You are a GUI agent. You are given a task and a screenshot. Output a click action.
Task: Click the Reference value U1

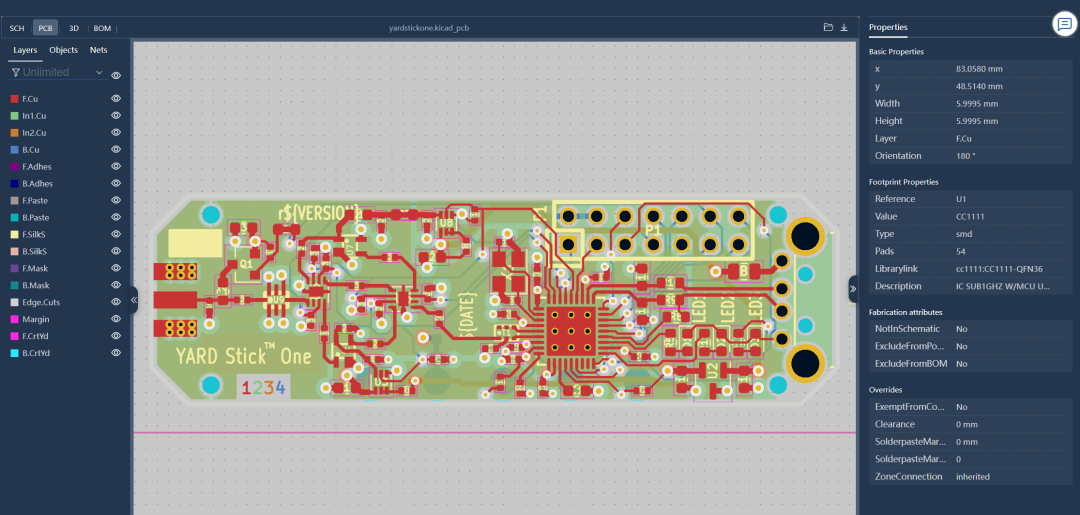click(x=961, y=199)
